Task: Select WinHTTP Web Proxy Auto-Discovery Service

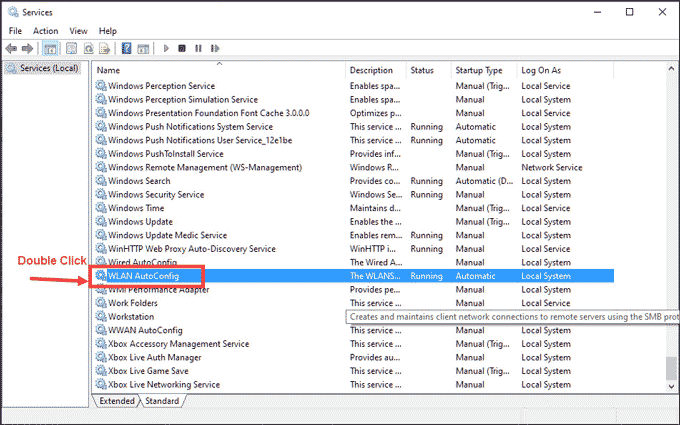Action: [192, 248]
